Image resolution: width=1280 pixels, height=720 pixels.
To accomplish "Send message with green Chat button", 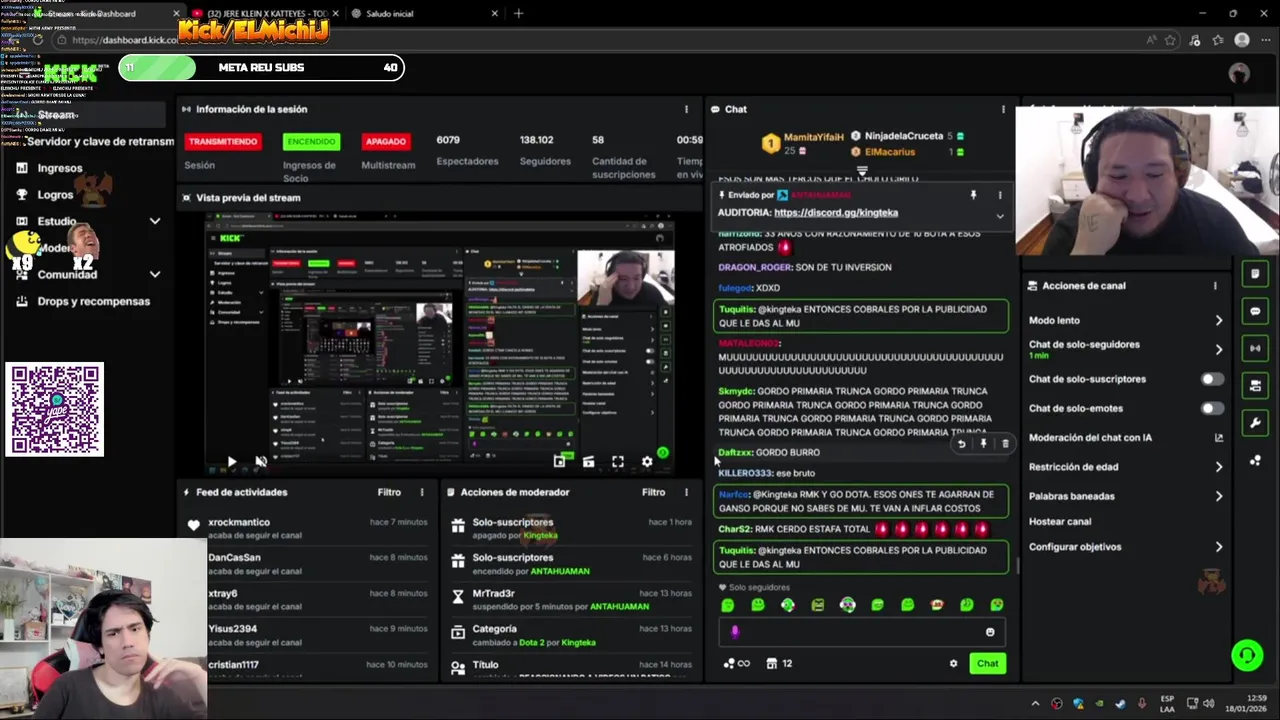I will click(x=987, y=663).
